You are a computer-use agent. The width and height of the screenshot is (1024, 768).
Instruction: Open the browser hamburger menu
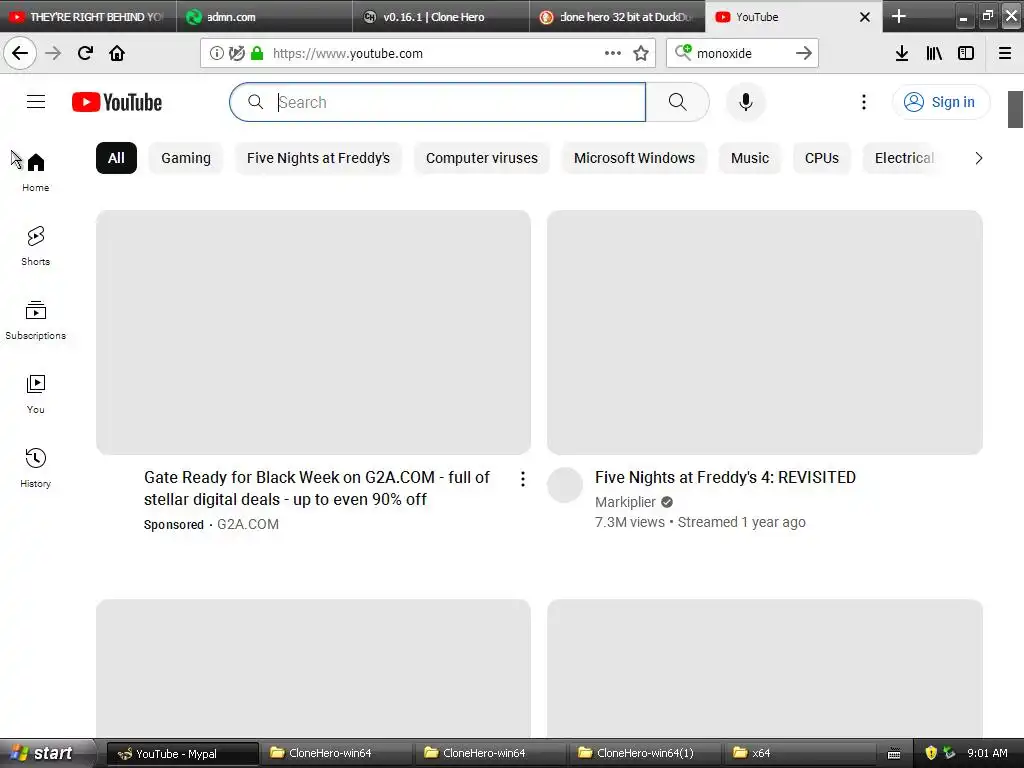click(x=1004, y=53)
